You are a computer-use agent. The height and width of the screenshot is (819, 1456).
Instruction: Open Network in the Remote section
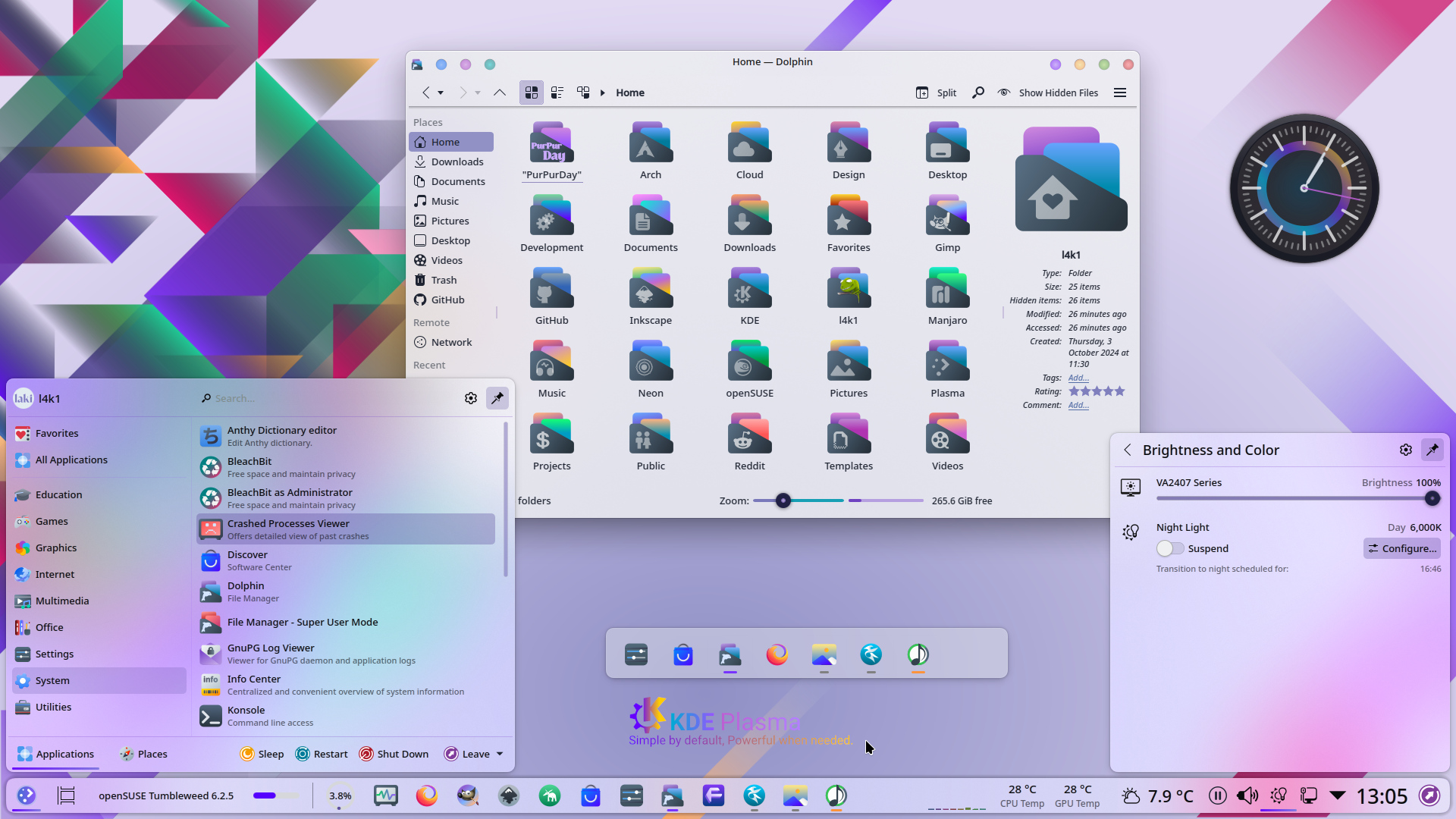point(451,342)
